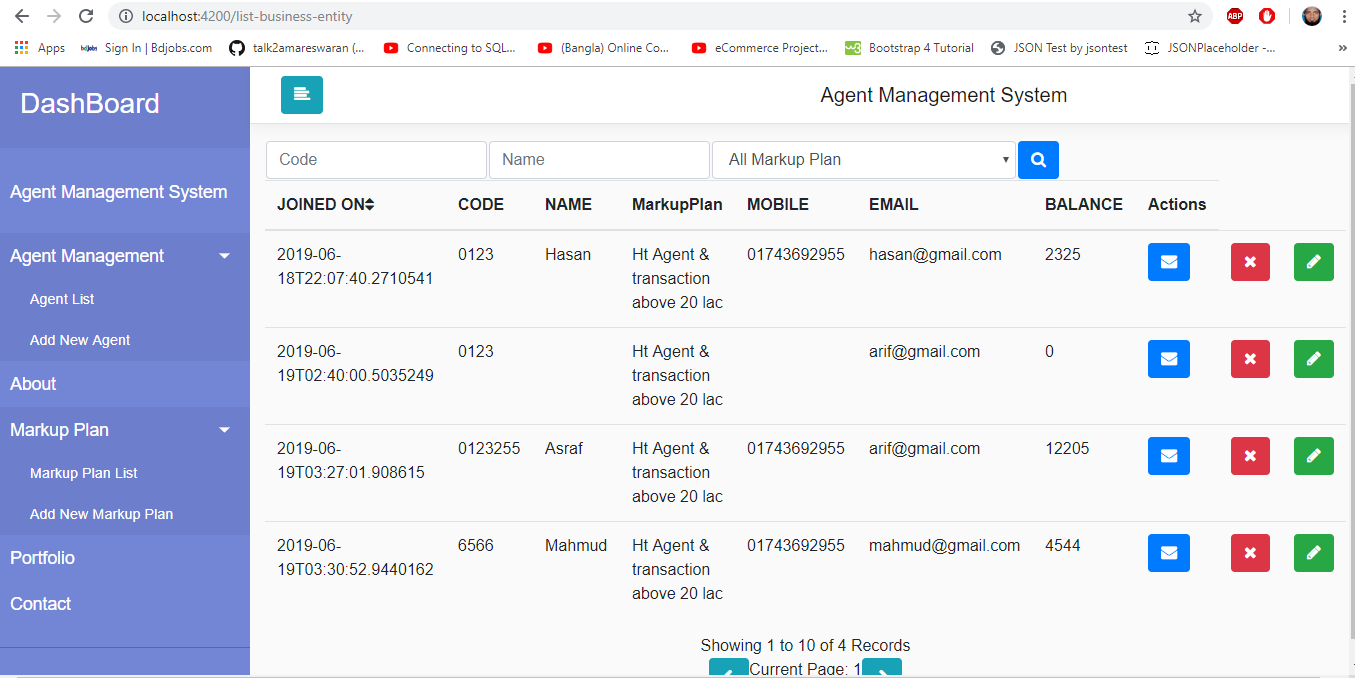Go to next page with right arrow
This screenshot has height=678, width=1355.
[882, 668]
